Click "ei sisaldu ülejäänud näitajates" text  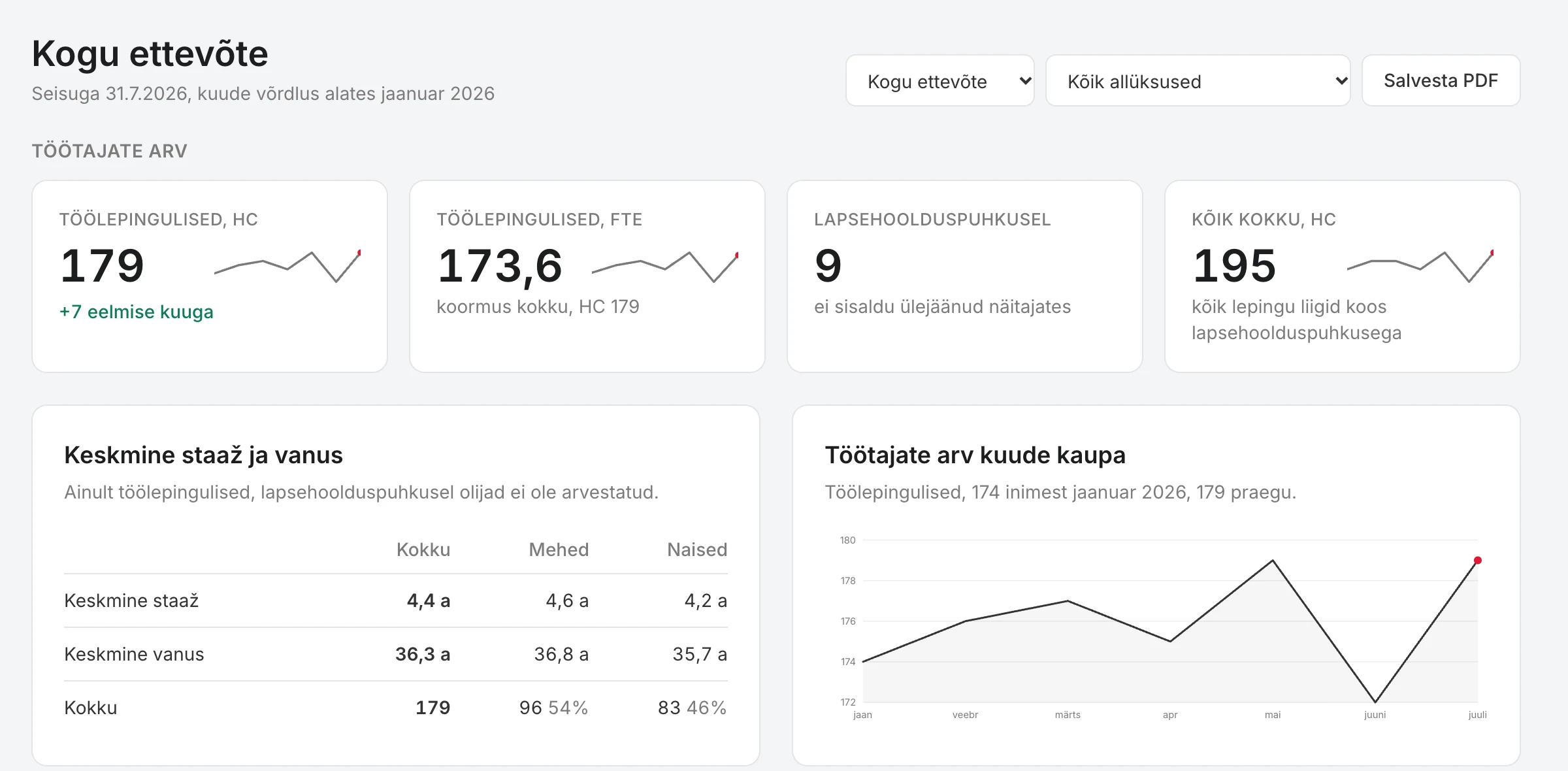coord(942,306)
